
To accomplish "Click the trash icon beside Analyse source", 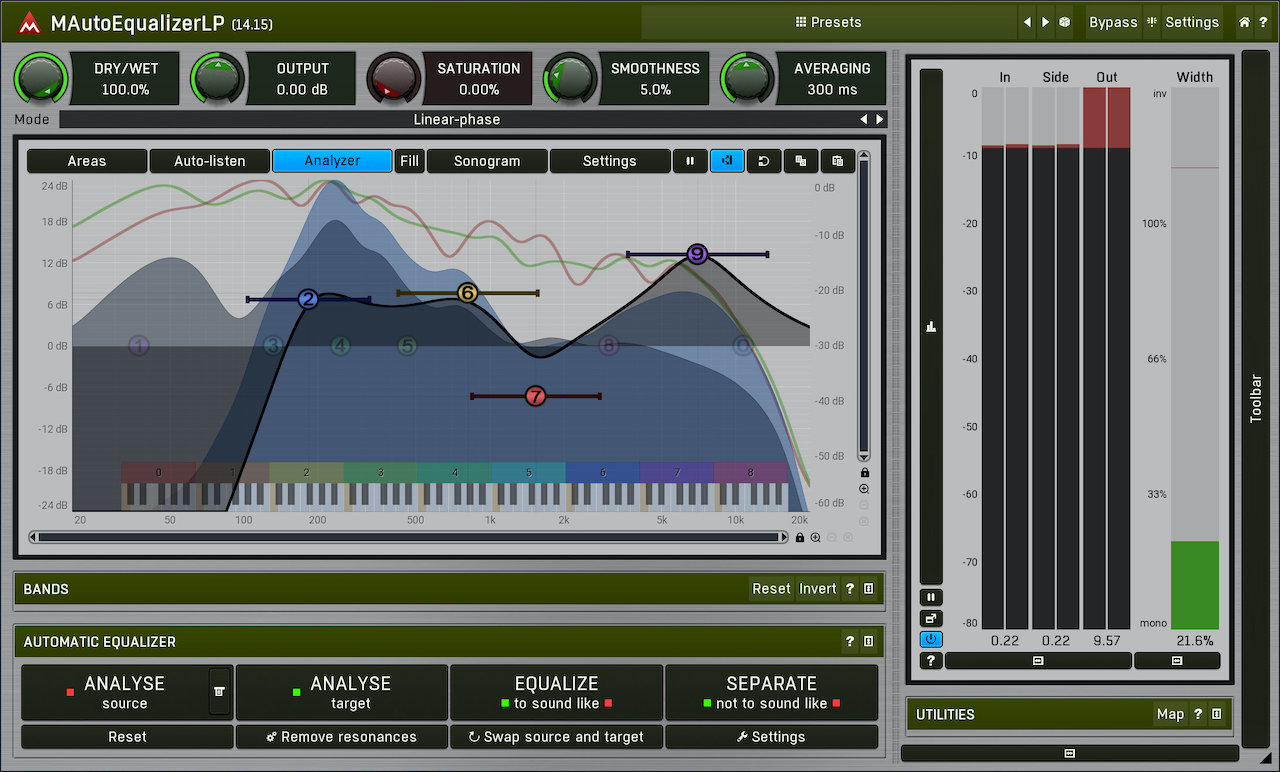I will 219,691.
